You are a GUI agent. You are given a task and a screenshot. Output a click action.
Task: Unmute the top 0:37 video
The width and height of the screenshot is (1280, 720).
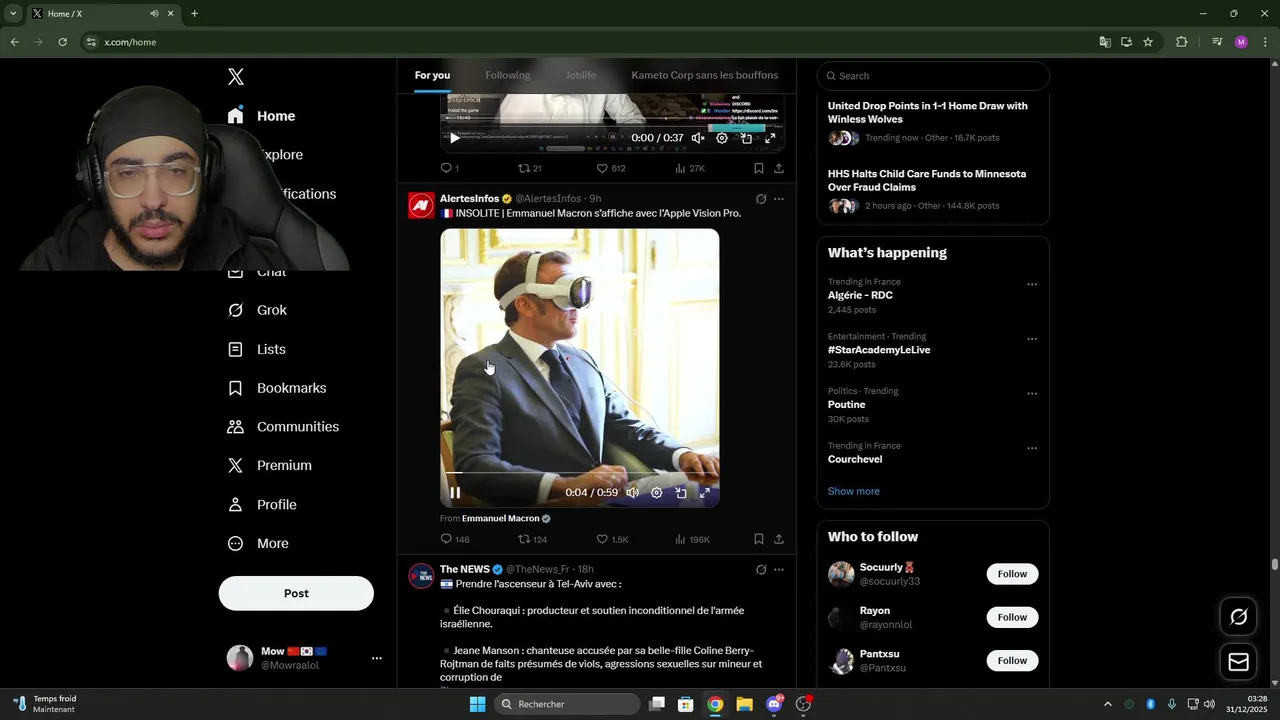click(x=698, y=138)
